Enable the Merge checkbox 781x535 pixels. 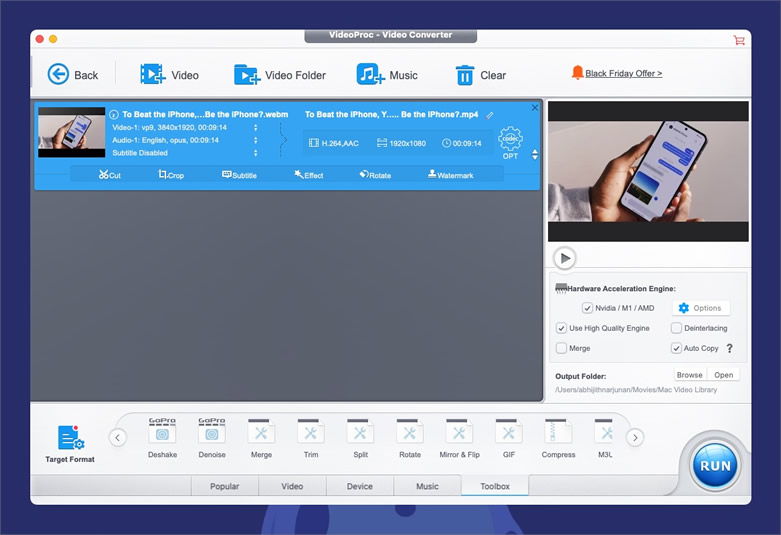(561, 348)
